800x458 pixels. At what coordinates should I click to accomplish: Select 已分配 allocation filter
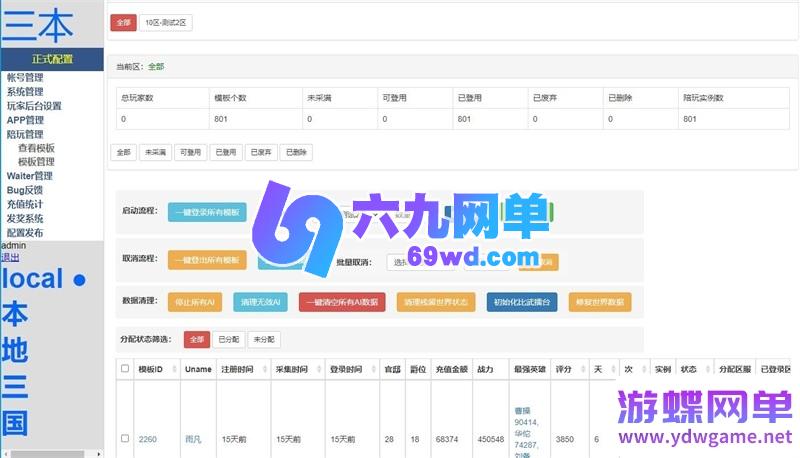(x=229, y=340)
